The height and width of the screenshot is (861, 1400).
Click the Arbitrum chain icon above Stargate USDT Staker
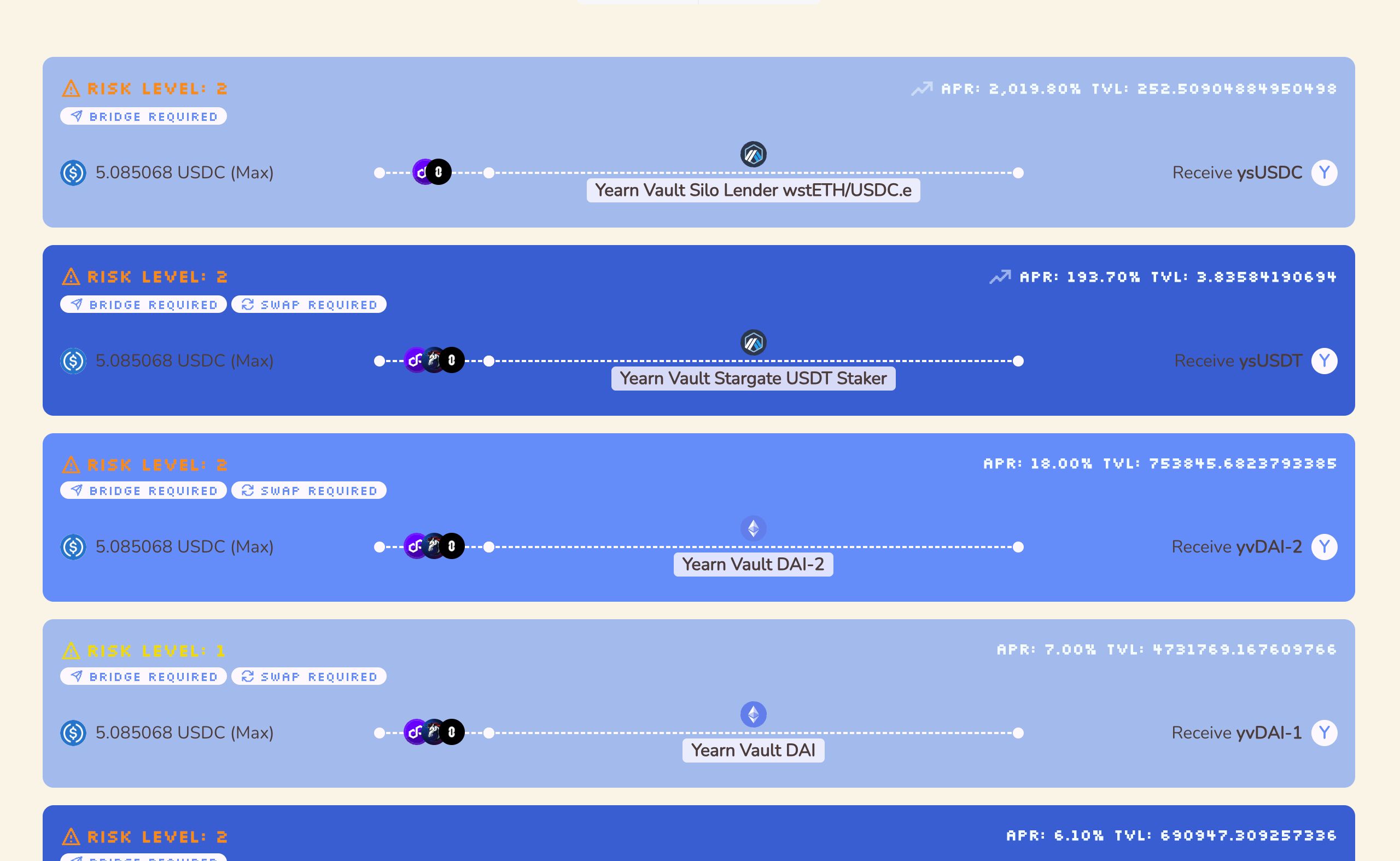753,343
